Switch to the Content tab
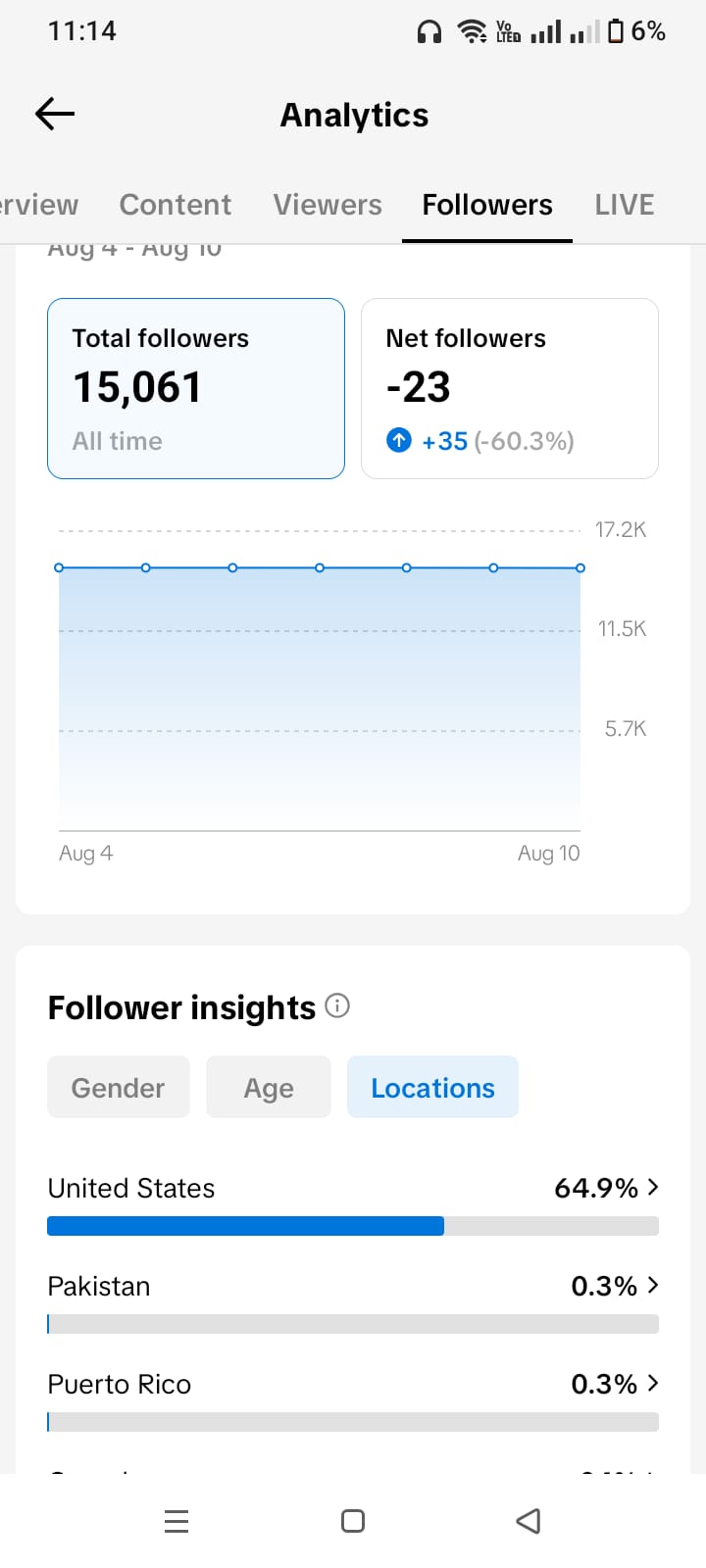Viewport: 706px width, 1568px height. point(176,204)
